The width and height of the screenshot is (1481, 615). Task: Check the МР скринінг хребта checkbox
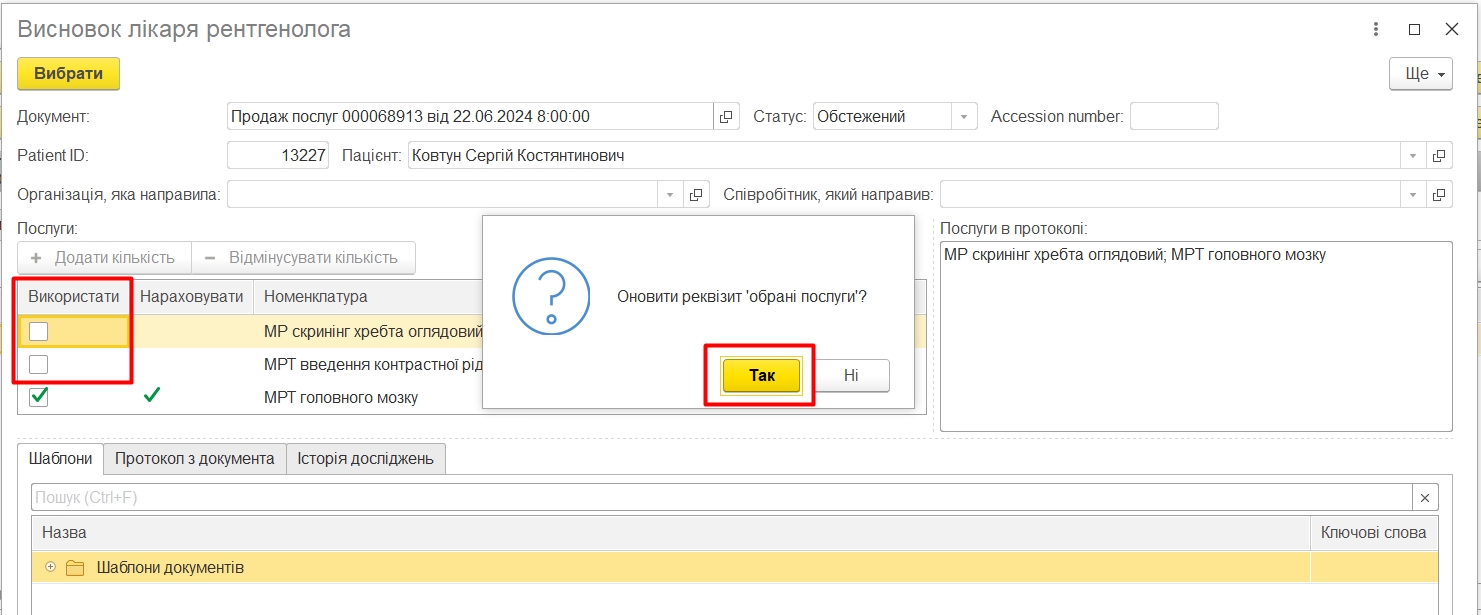click(x=39, y=332)
